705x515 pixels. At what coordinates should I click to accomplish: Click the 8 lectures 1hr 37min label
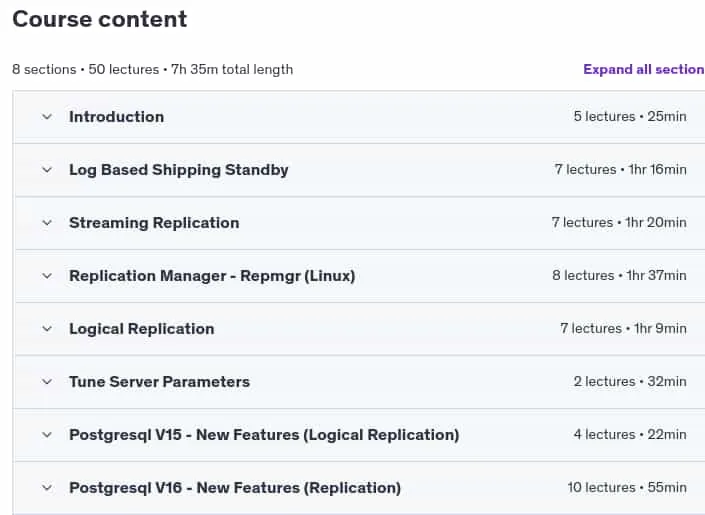pyautogui.click(x=619, y=275)
